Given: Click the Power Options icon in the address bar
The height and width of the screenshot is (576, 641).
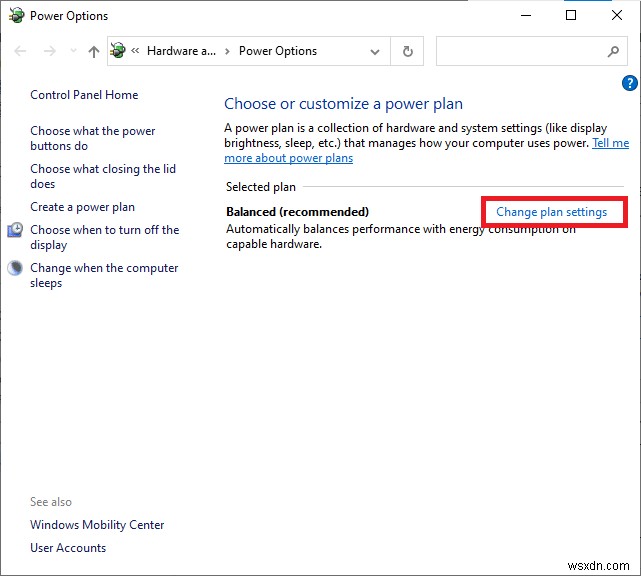Looking at the screenshot, I should 118,51.
